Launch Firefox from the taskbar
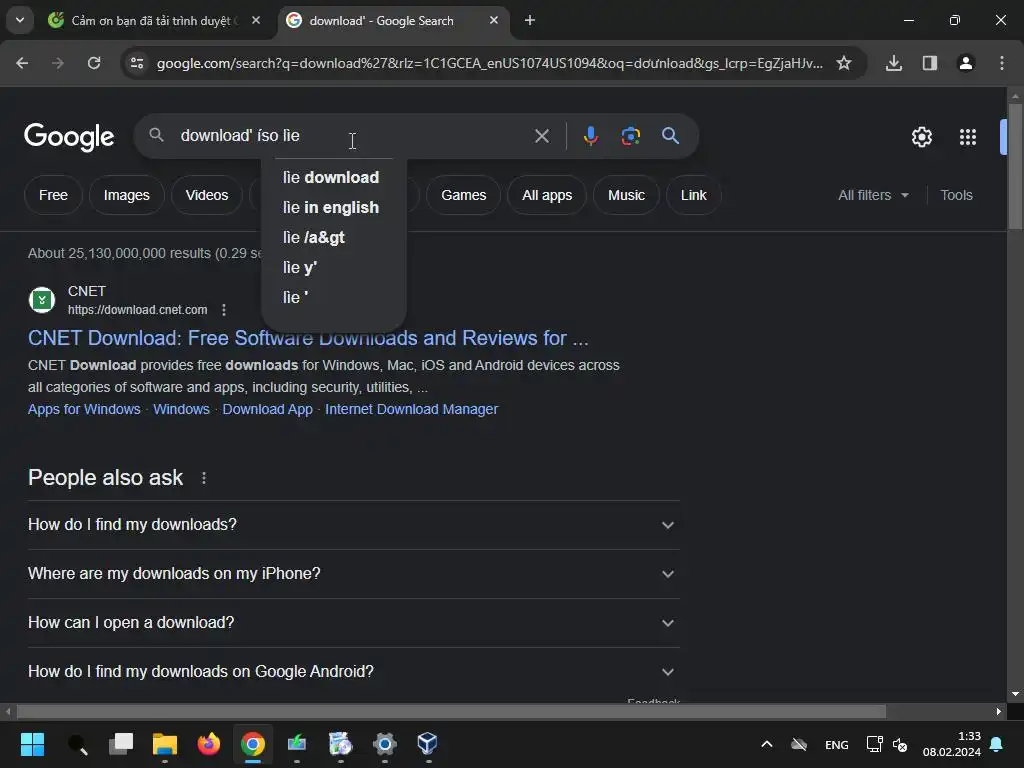Image resolution: width=1024 pixels, height=768 pixels. tap(208, 744)
